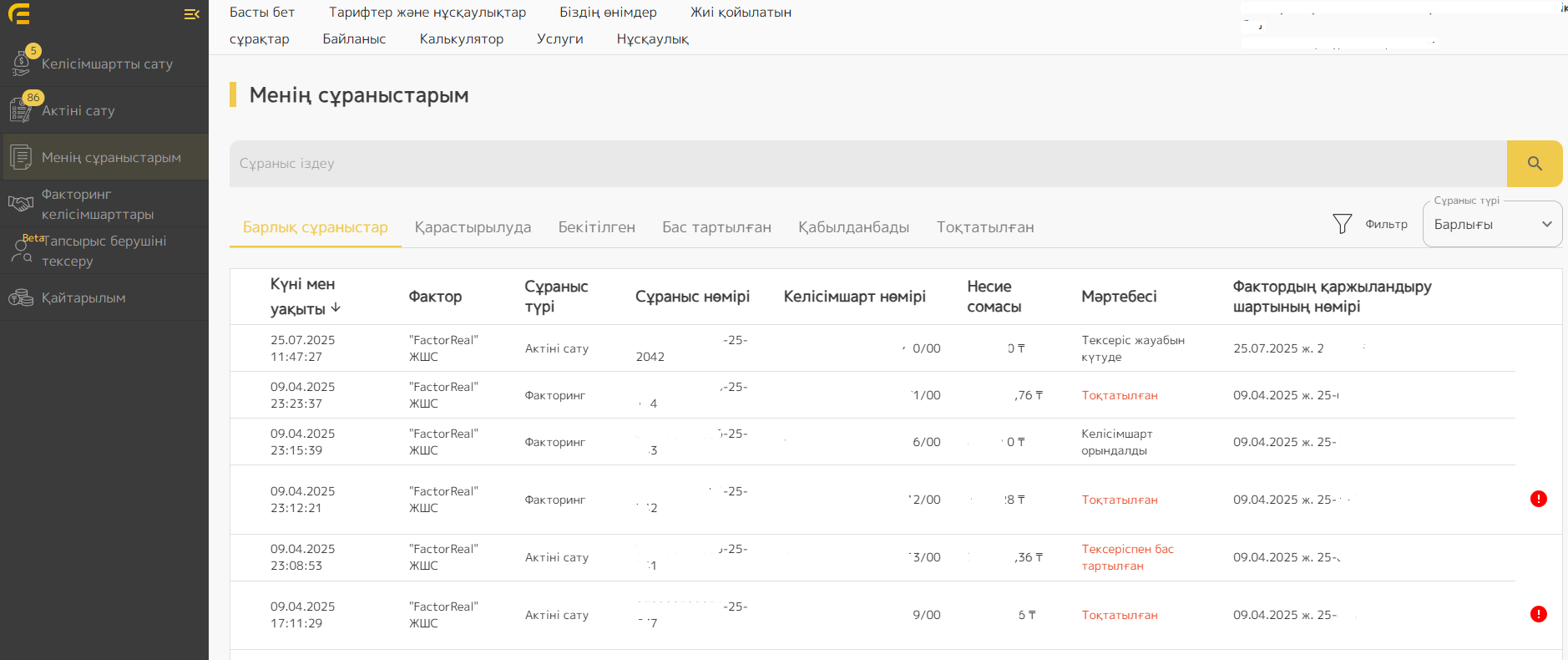Open Қайтарылым in the sidebar

coord(104,297)
